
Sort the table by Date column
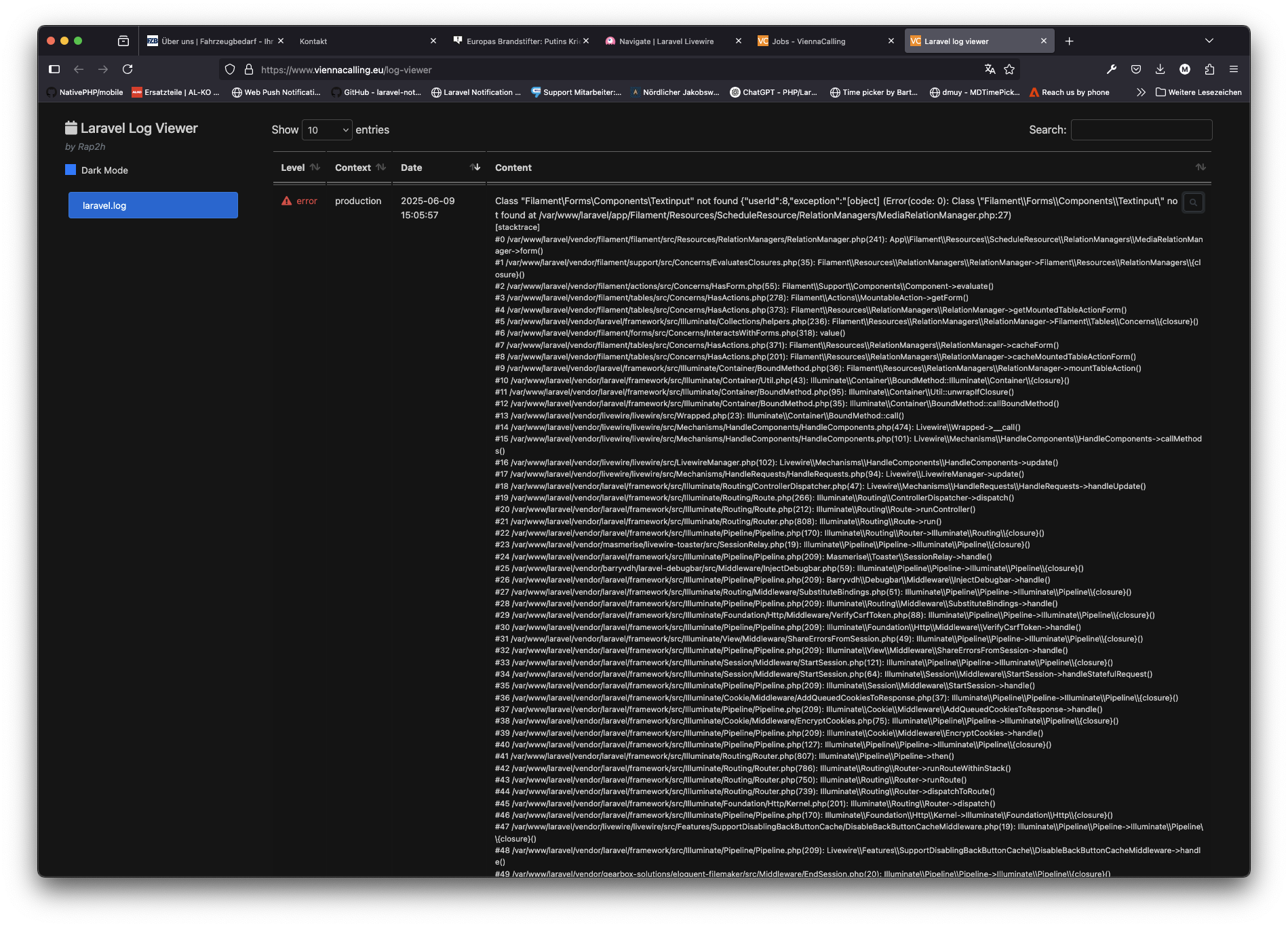[x=439, y=167]
